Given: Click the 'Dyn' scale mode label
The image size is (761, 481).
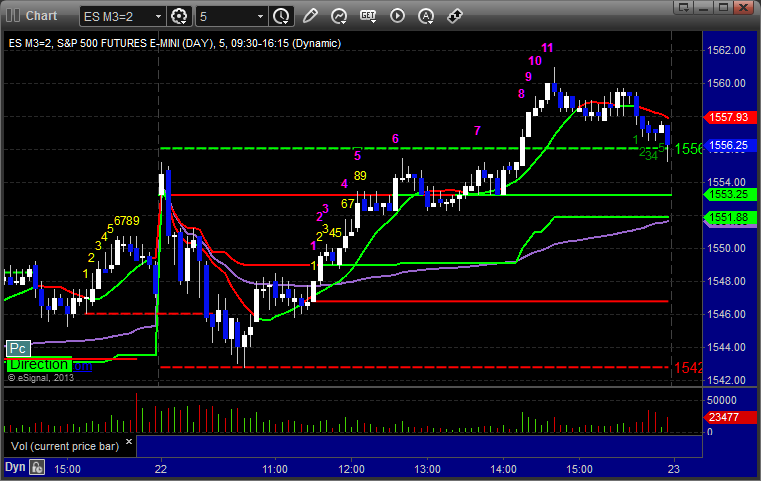Looking at the screenshot, I should click(15, 467).
